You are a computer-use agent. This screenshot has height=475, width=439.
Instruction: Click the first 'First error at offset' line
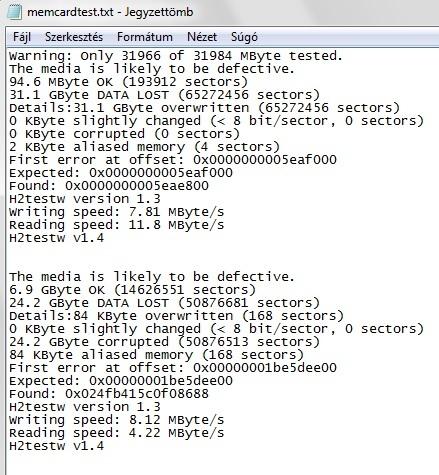coord(173,160)
